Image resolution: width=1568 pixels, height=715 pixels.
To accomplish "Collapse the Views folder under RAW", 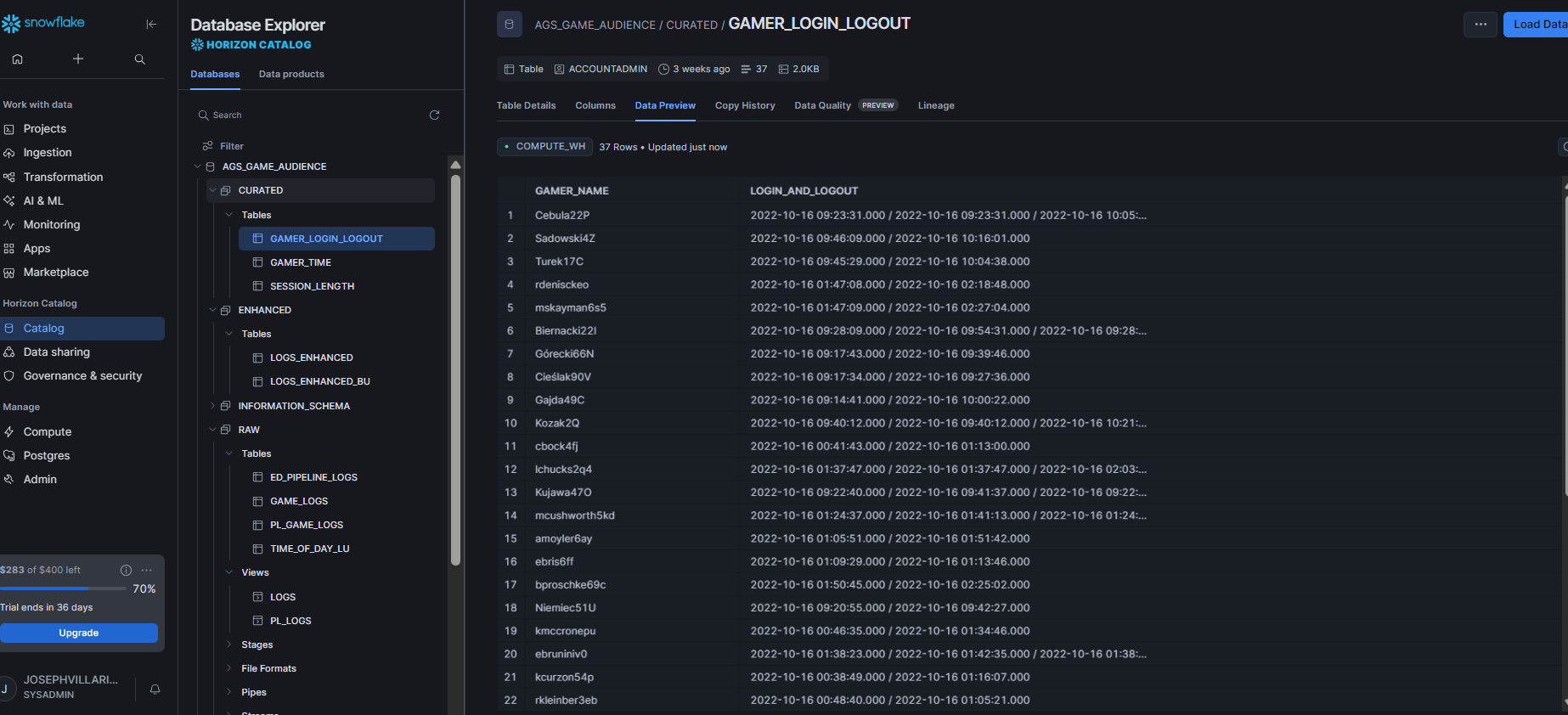I will (x=228, y=572).
